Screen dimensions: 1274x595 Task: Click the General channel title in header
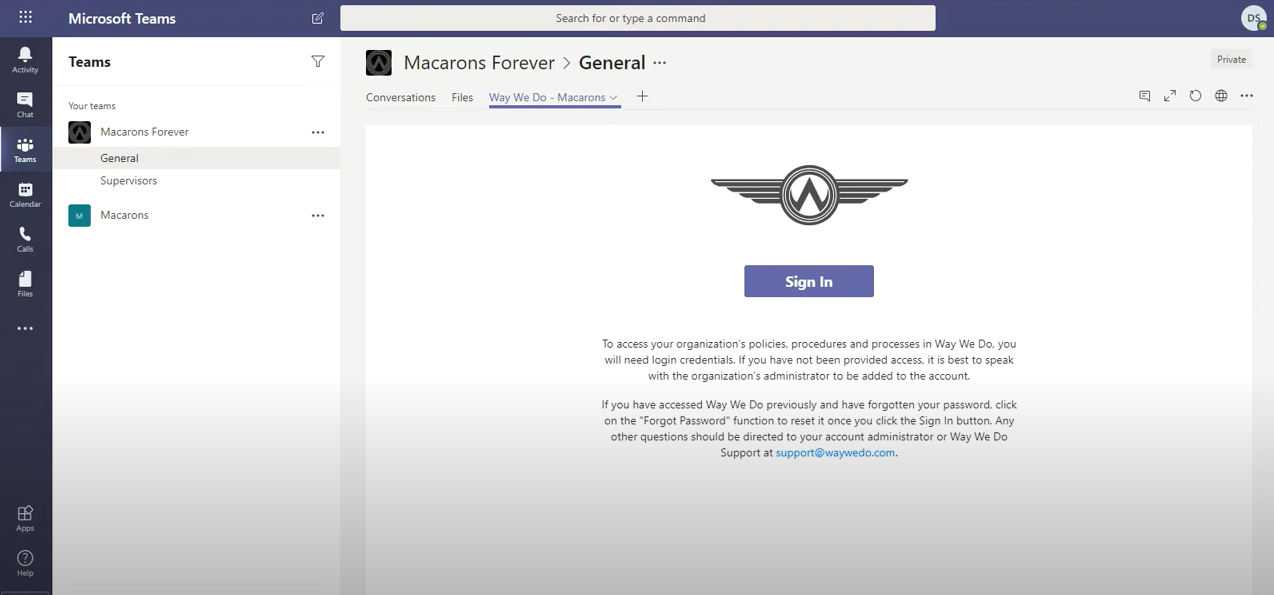612,62
